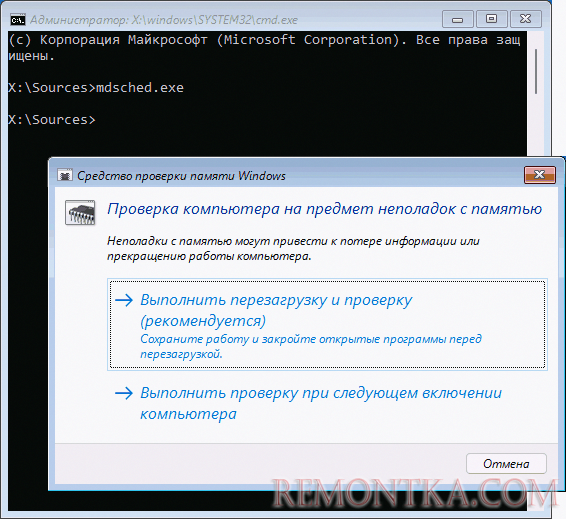Click the text Сохраните работу и закройте открытые программы

[311, 346]
